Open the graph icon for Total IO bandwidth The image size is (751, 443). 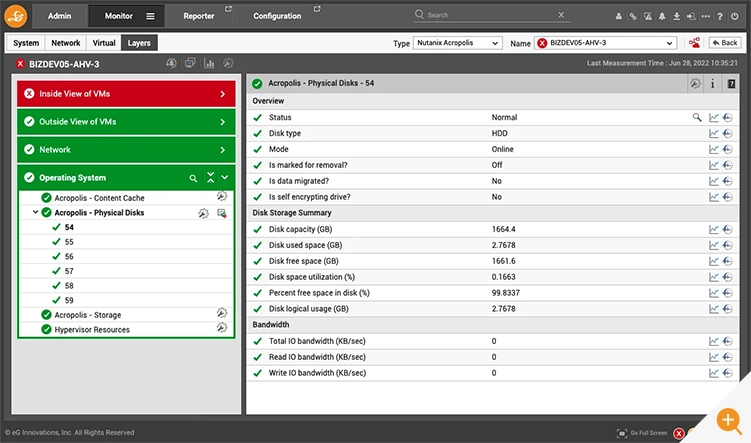point(714,341)
